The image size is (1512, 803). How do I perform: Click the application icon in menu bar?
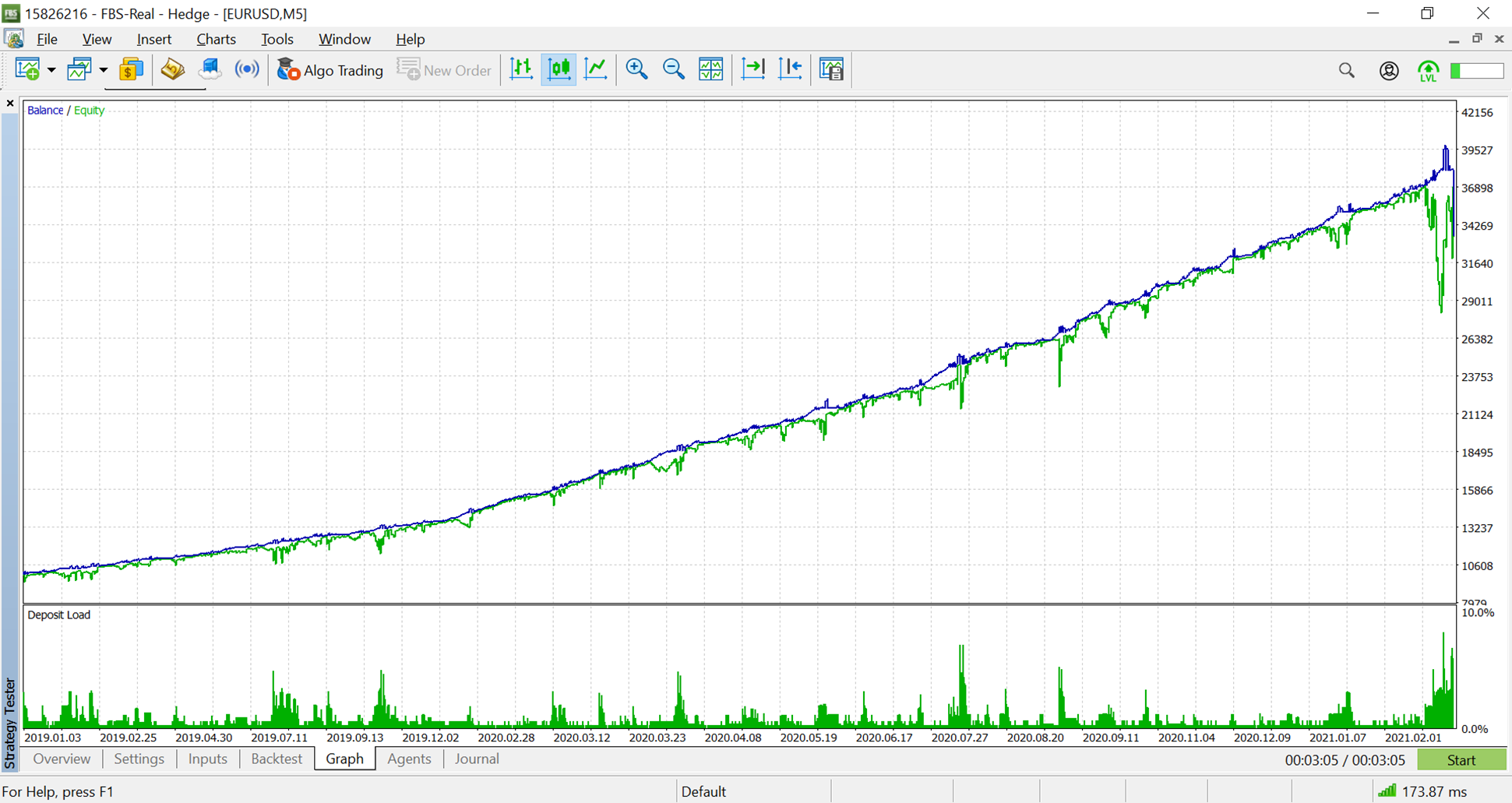(14, 38)
